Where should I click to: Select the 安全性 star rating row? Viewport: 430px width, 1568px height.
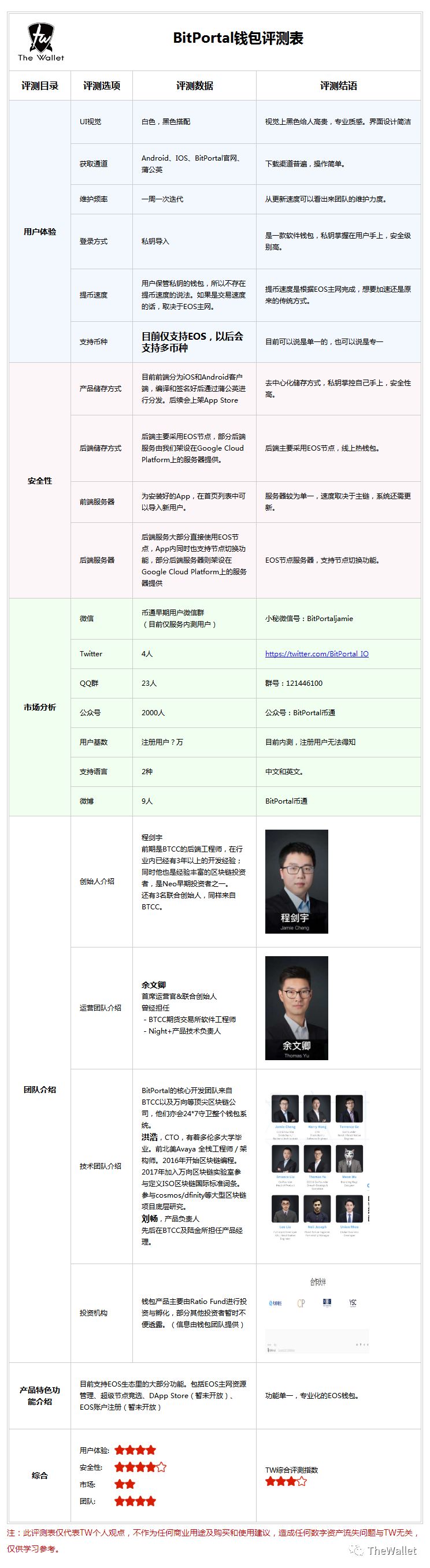pos(140,1467)
